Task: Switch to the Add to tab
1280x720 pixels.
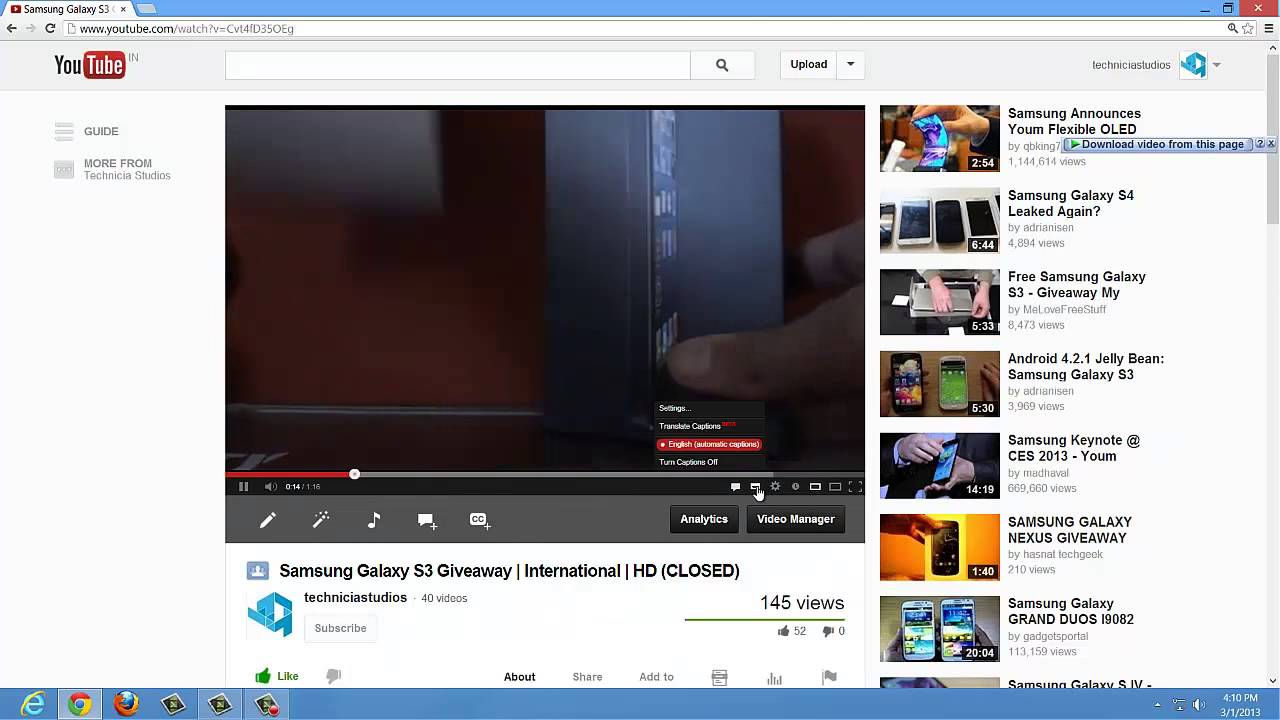Action: click(x=656, y=677)
